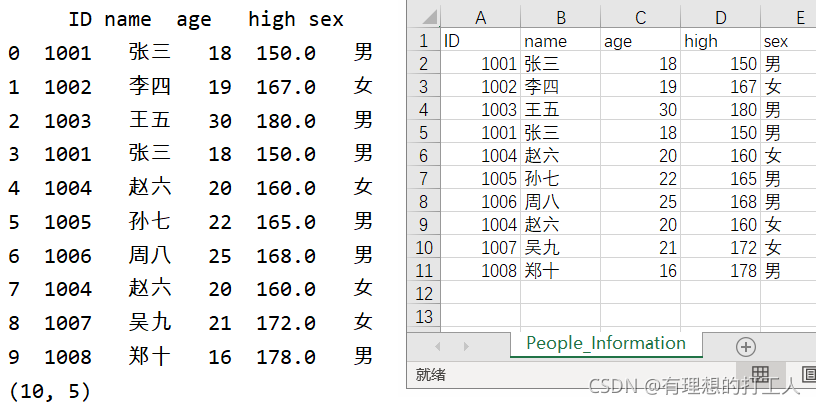Select Excel row 9 header
This screenshot has height=404, width=816.
pyautogui.click(x=424, y=224)
